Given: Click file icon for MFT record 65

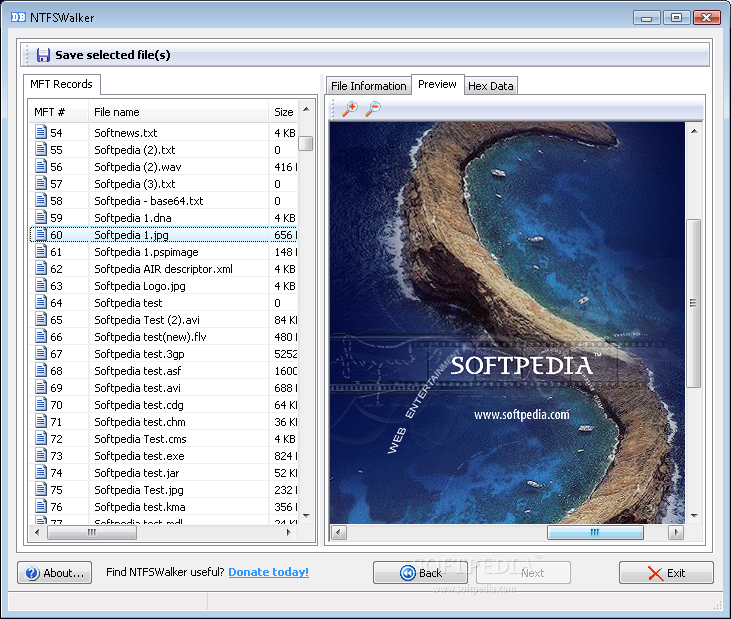Looking at the screenshot, I should pos(41,319).
